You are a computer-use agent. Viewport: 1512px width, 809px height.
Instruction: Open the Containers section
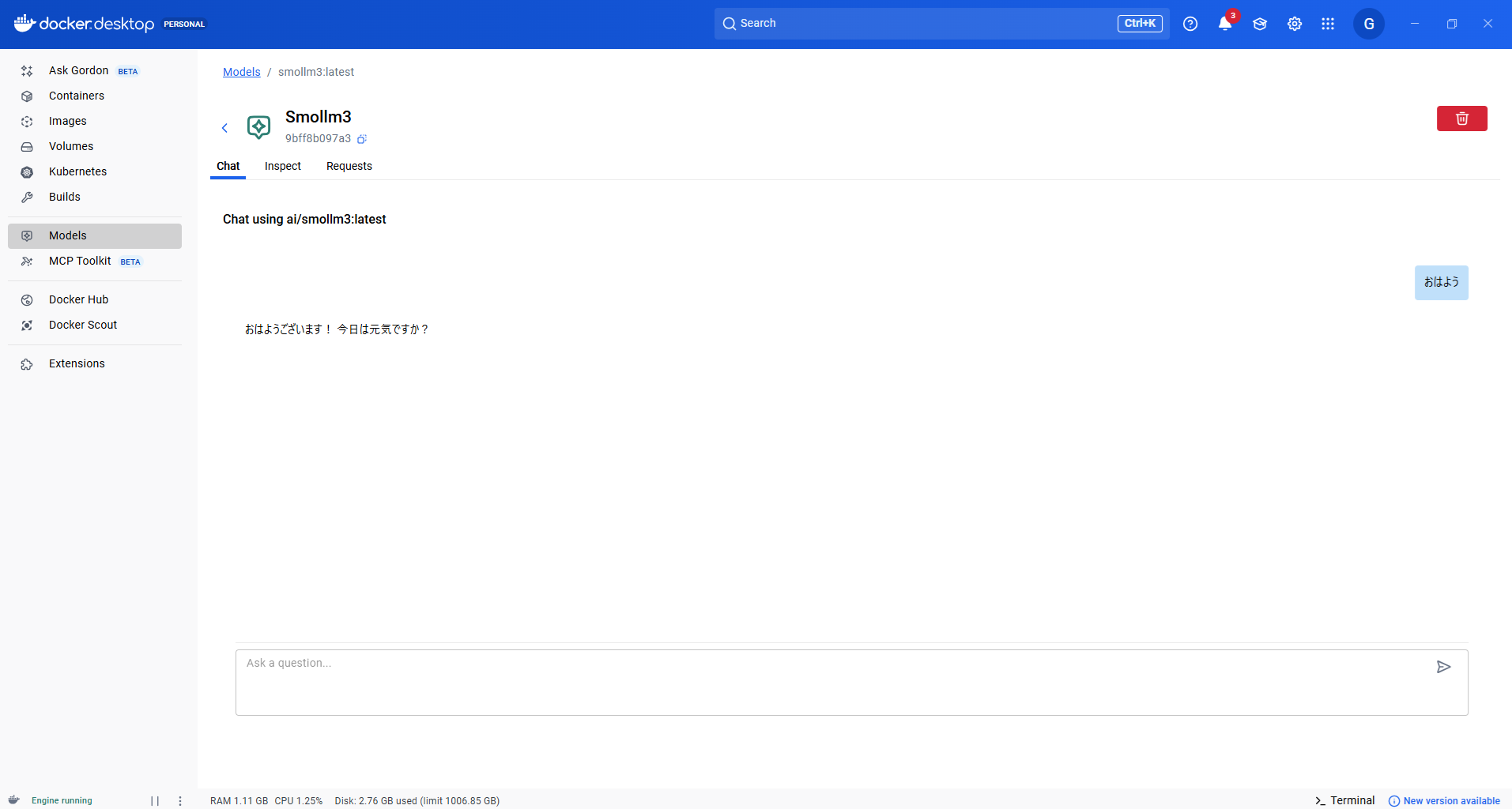pos(95,96)
